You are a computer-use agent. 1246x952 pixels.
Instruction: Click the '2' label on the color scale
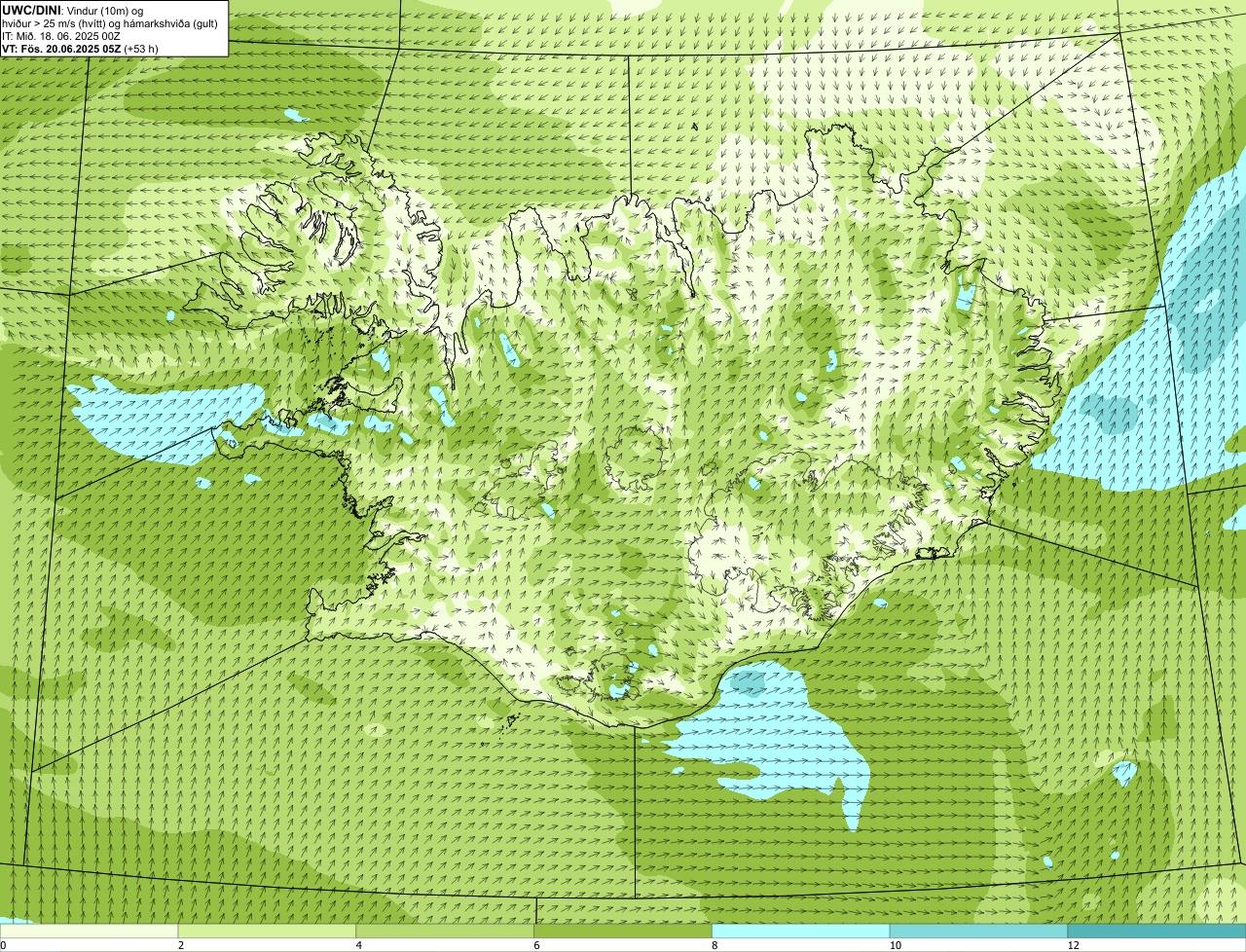(x=181, y=945)
